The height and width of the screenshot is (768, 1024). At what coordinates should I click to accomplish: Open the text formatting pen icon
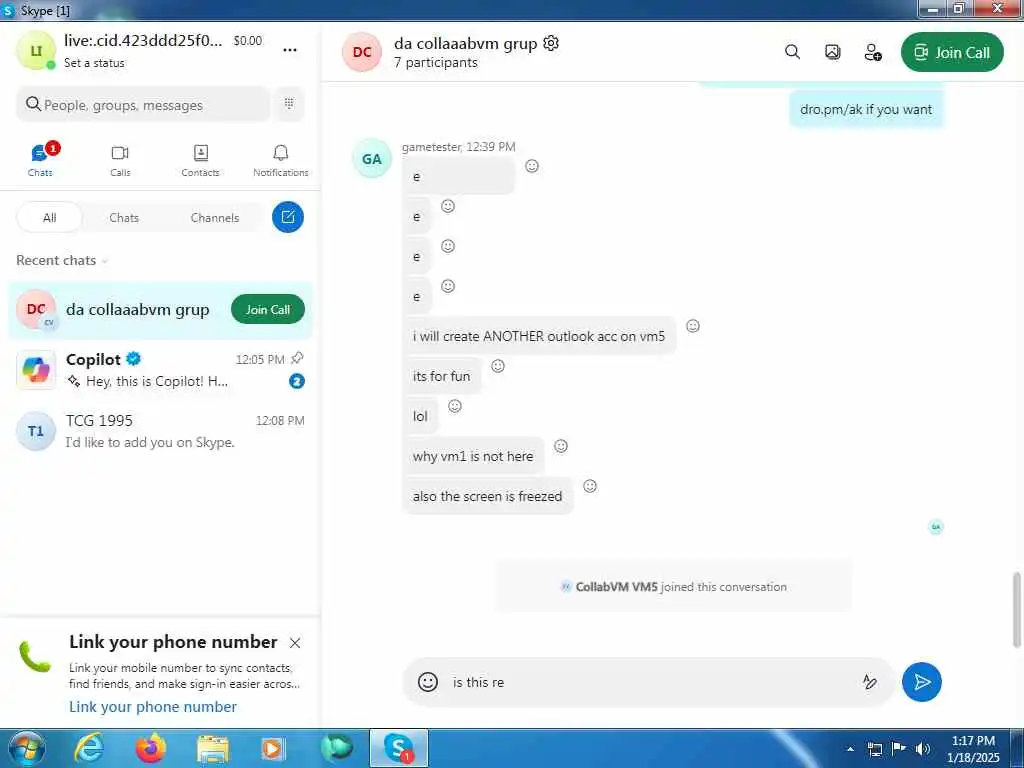coord(870,682)
